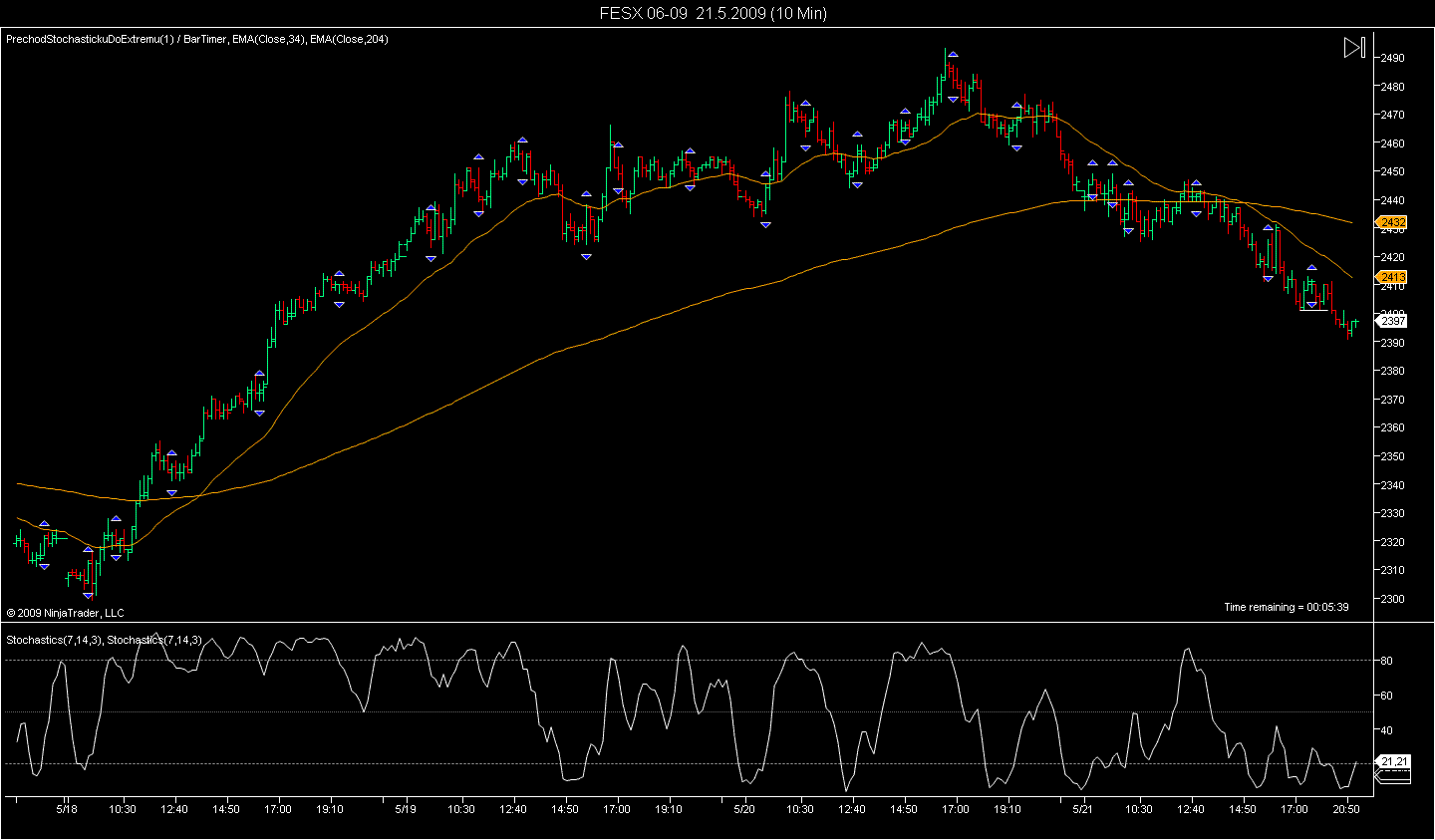Click the chart title FESX 06-09 (10 Min)
1435x840 pixels.
(713, 13)
